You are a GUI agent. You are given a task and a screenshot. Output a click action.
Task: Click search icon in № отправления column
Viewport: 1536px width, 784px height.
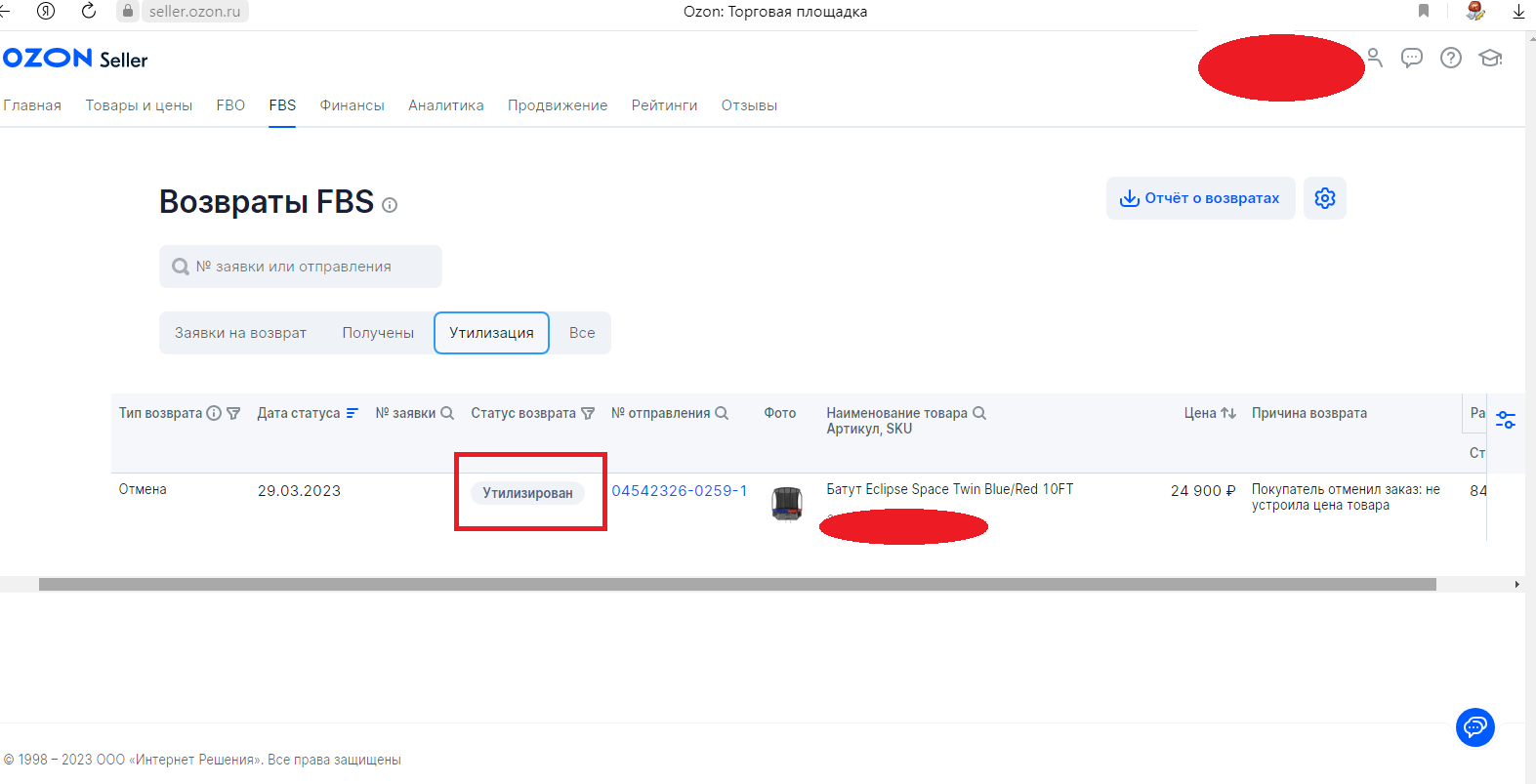722,413
